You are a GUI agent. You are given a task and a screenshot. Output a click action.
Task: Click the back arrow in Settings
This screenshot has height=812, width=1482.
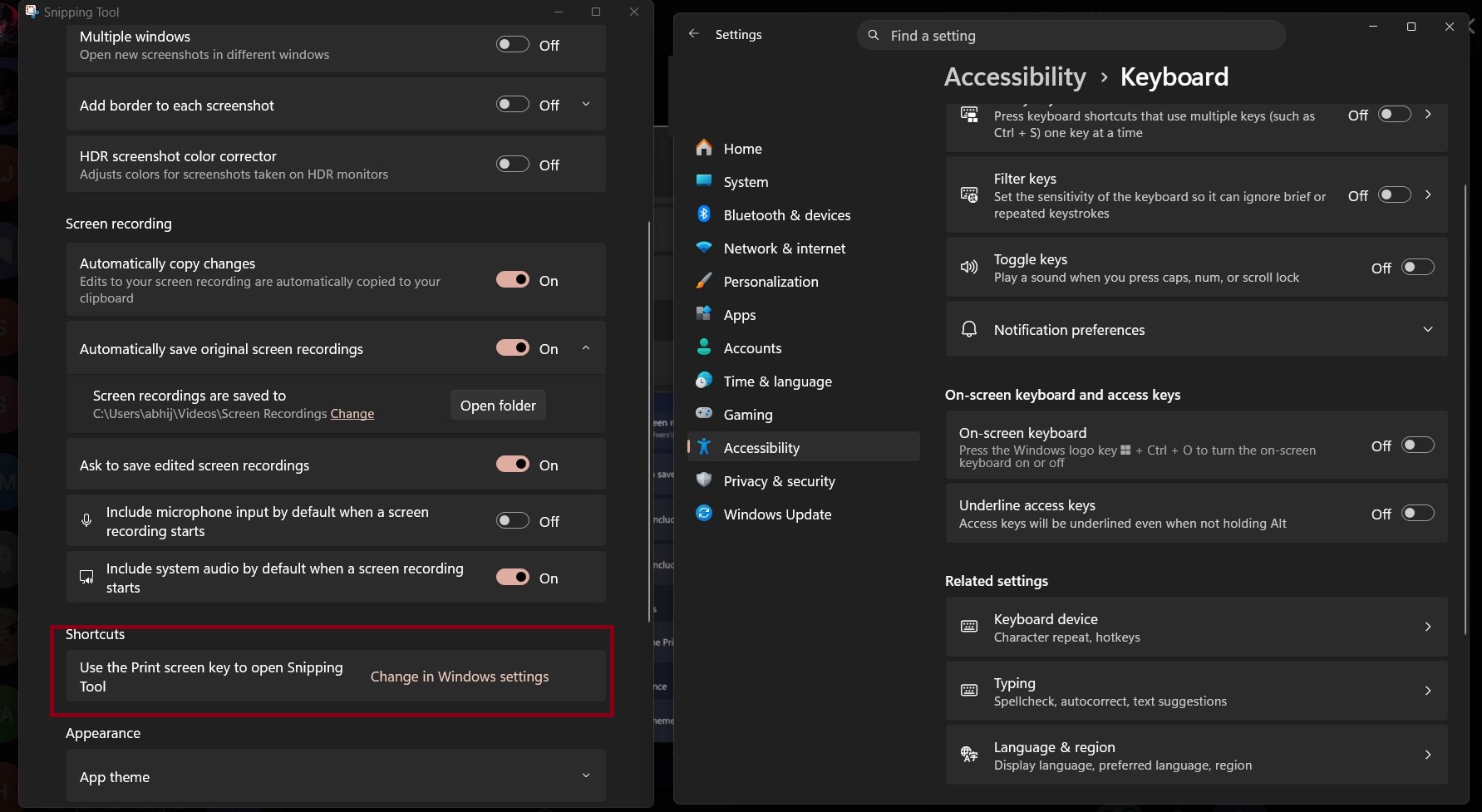point(694,33)
